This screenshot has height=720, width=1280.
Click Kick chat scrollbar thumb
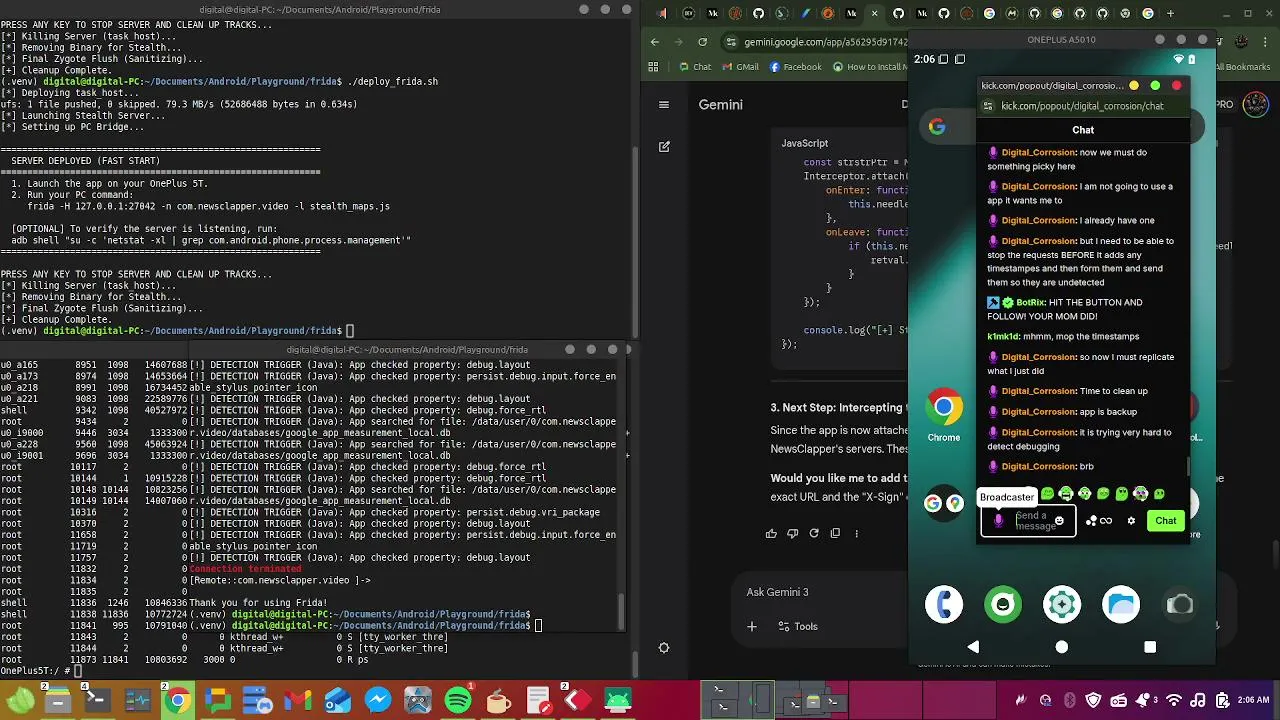[x=1188, y=467]
